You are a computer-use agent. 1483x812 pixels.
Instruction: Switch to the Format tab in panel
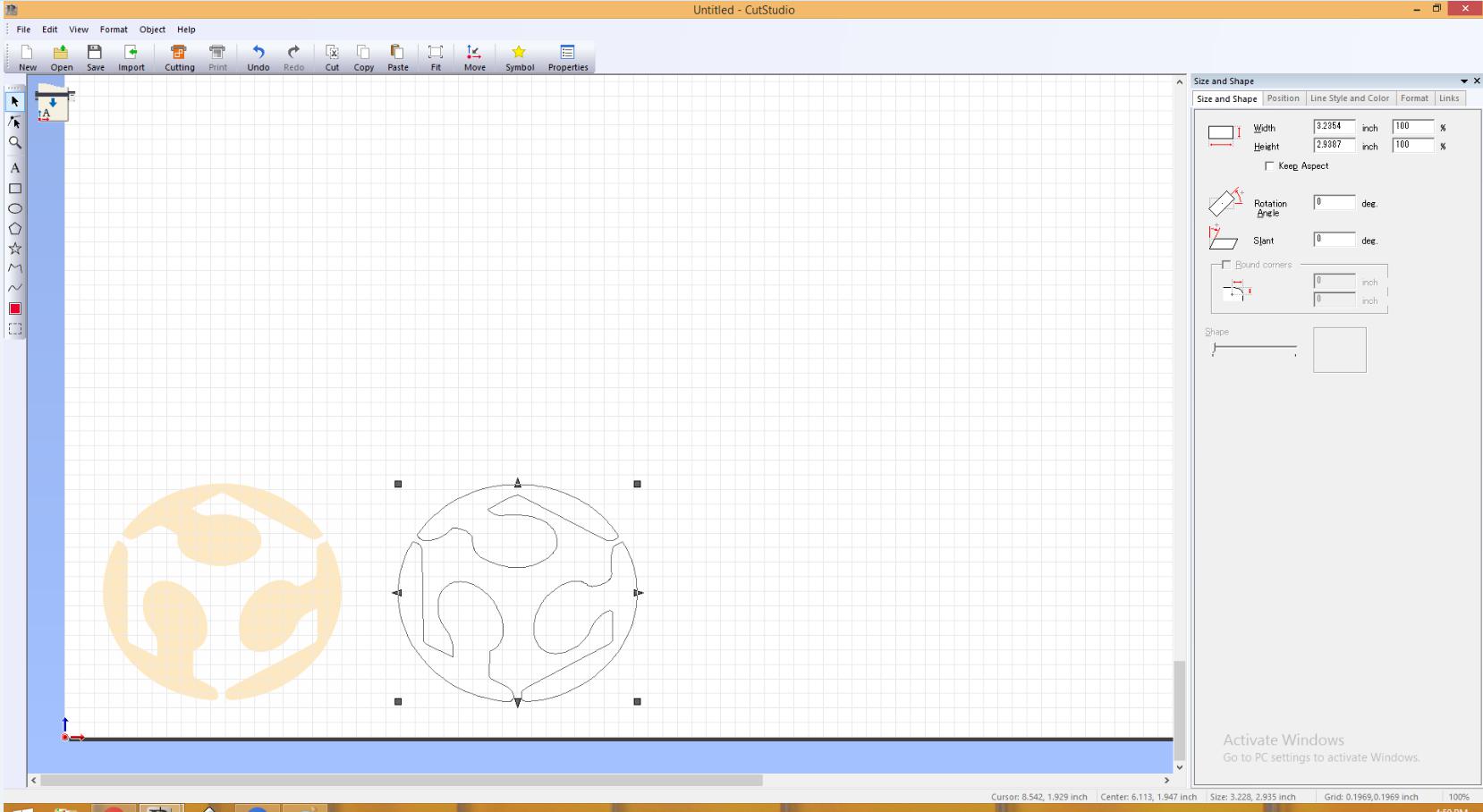click(x=1414, y=98)
